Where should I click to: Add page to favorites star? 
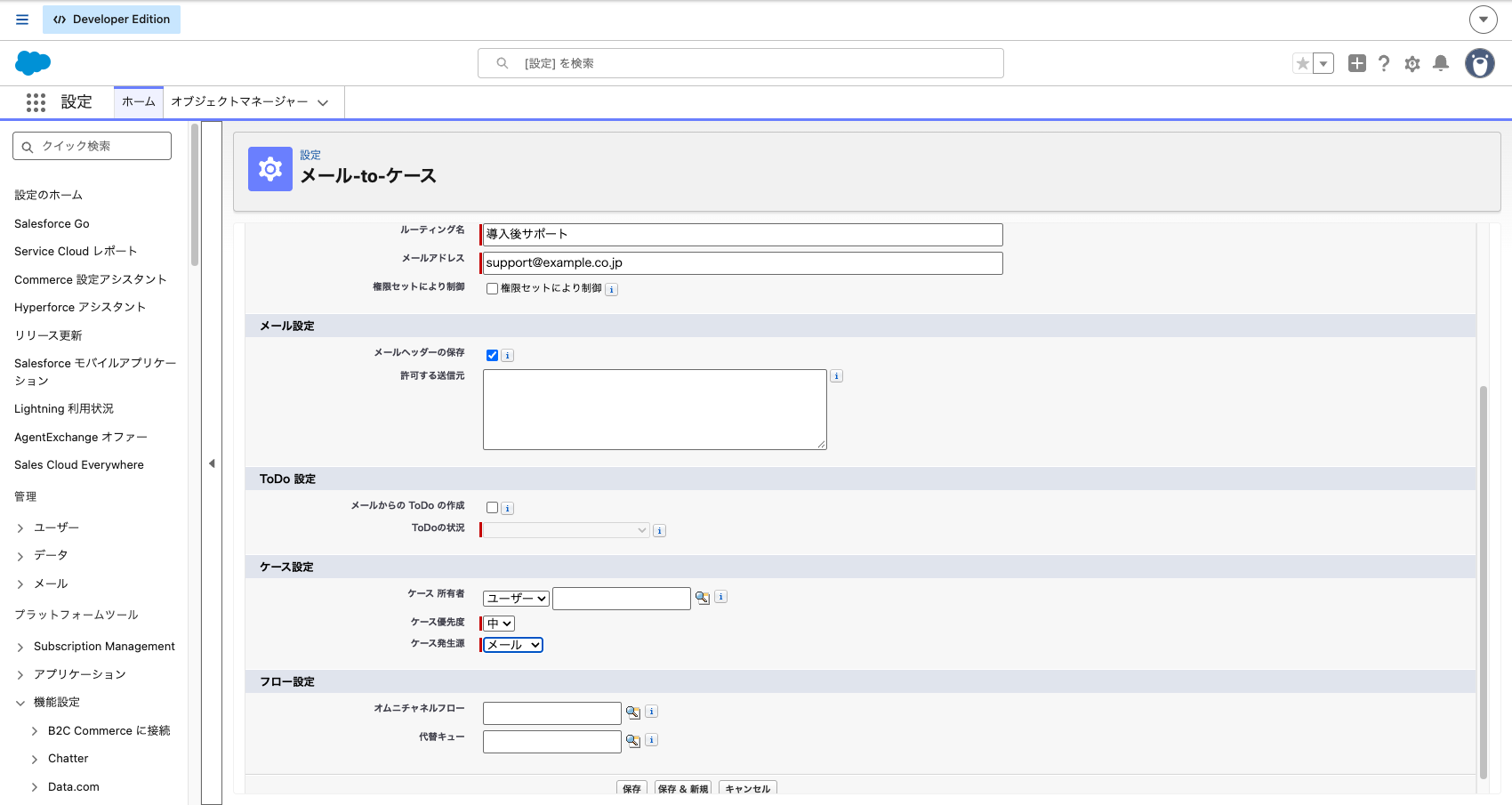point(1303,63)
